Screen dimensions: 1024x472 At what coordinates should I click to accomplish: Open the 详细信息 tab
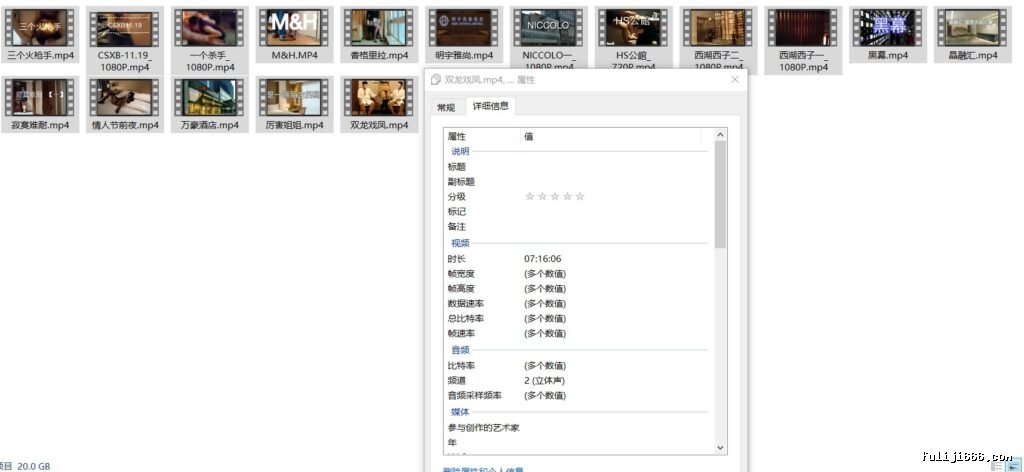(490, 106)
